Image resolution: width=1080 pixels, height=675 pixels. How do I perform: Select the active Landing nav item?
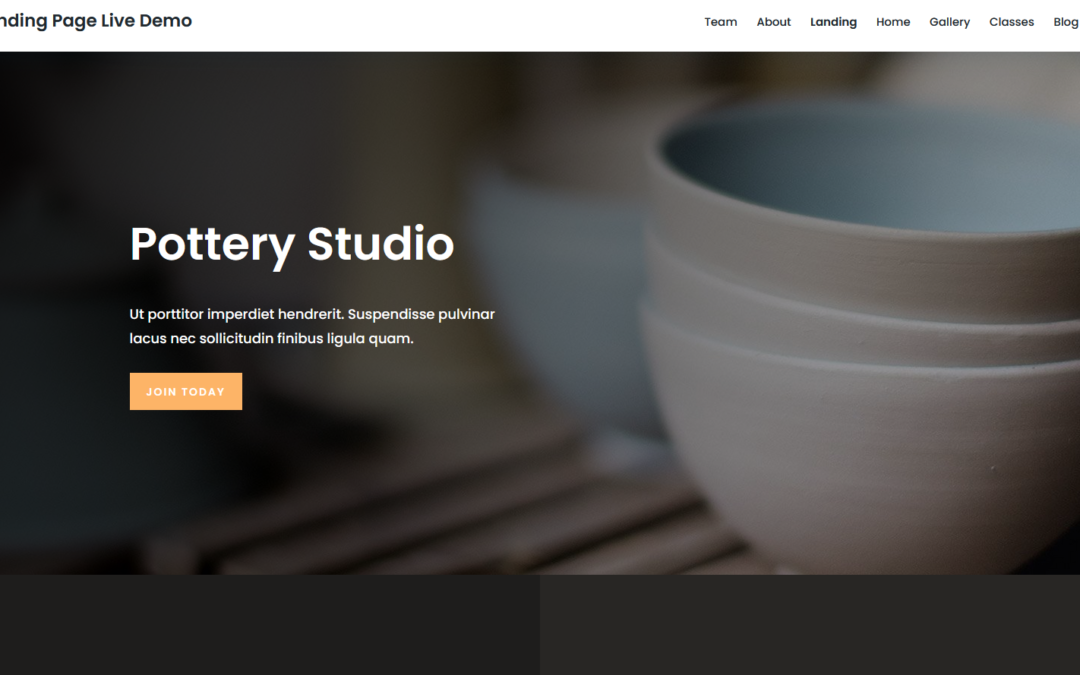click(x=833, y=22)
